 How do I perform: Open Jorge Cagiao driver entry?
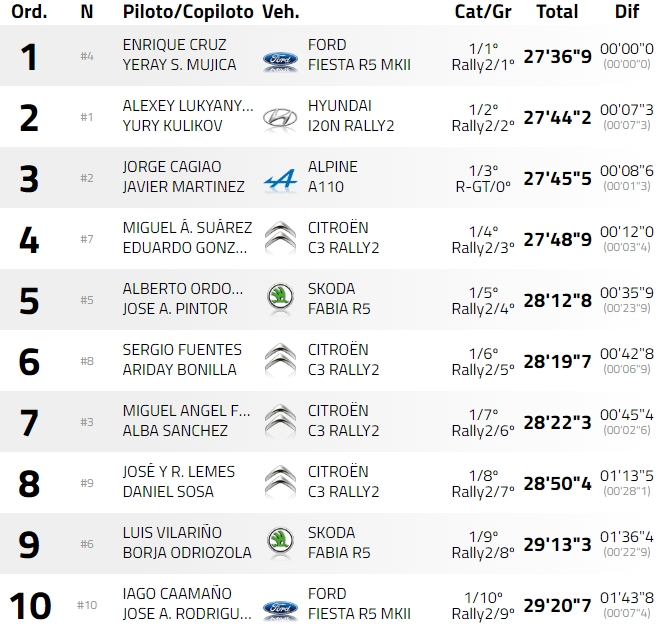[172, 167]
